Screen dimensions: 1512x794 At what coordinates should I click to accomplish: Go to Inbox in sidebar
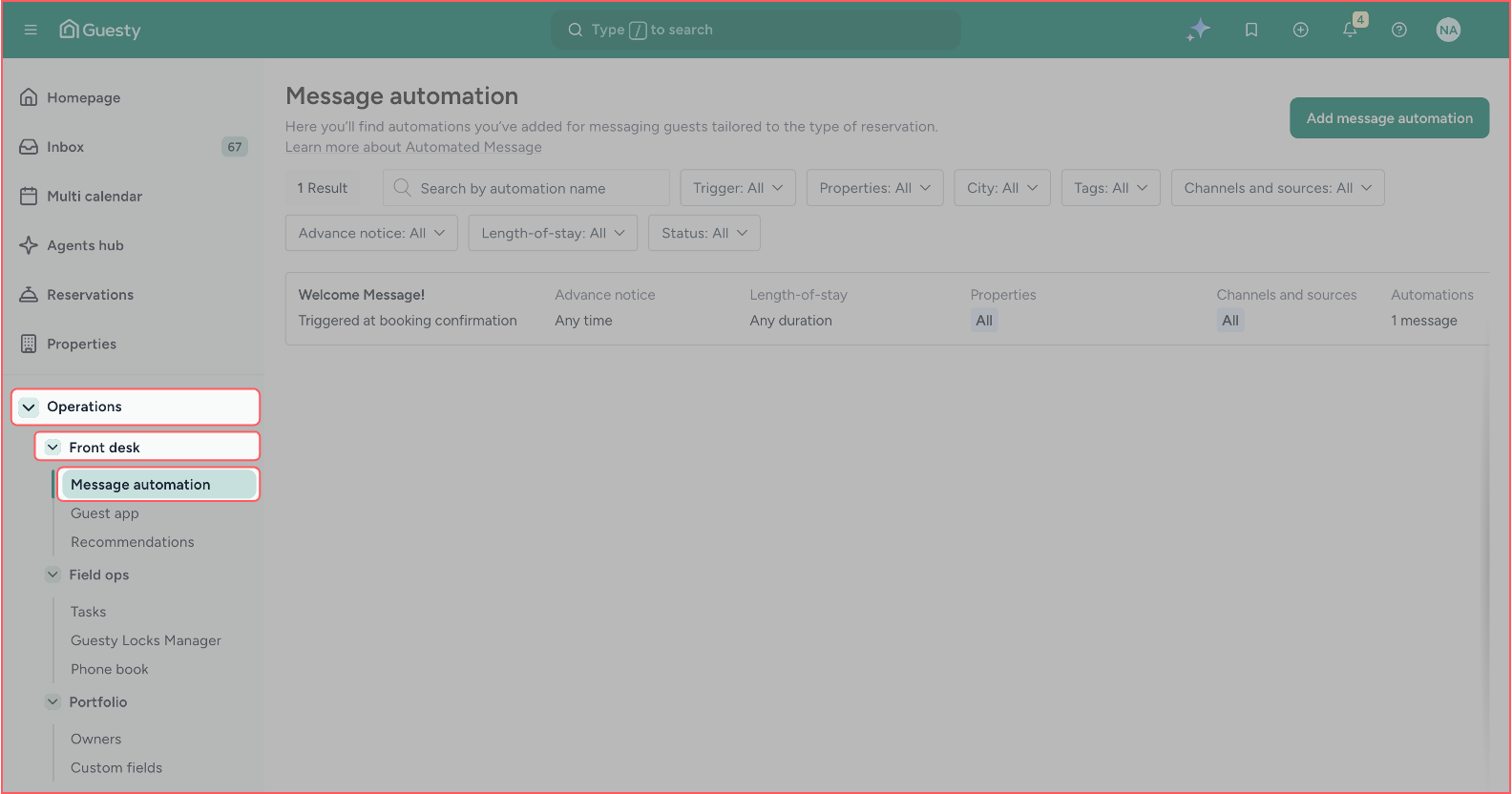click(x=133, y=147)
